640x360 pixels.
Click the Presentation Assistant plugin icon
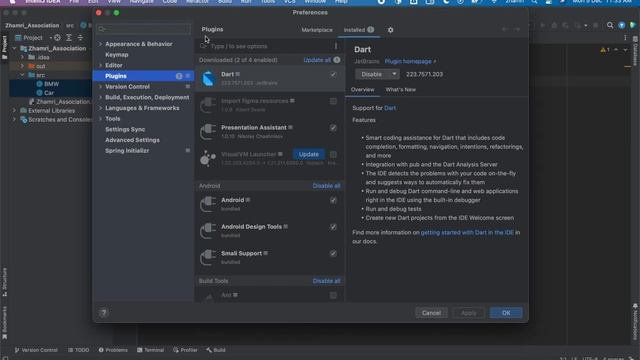(x=208, y=131)
